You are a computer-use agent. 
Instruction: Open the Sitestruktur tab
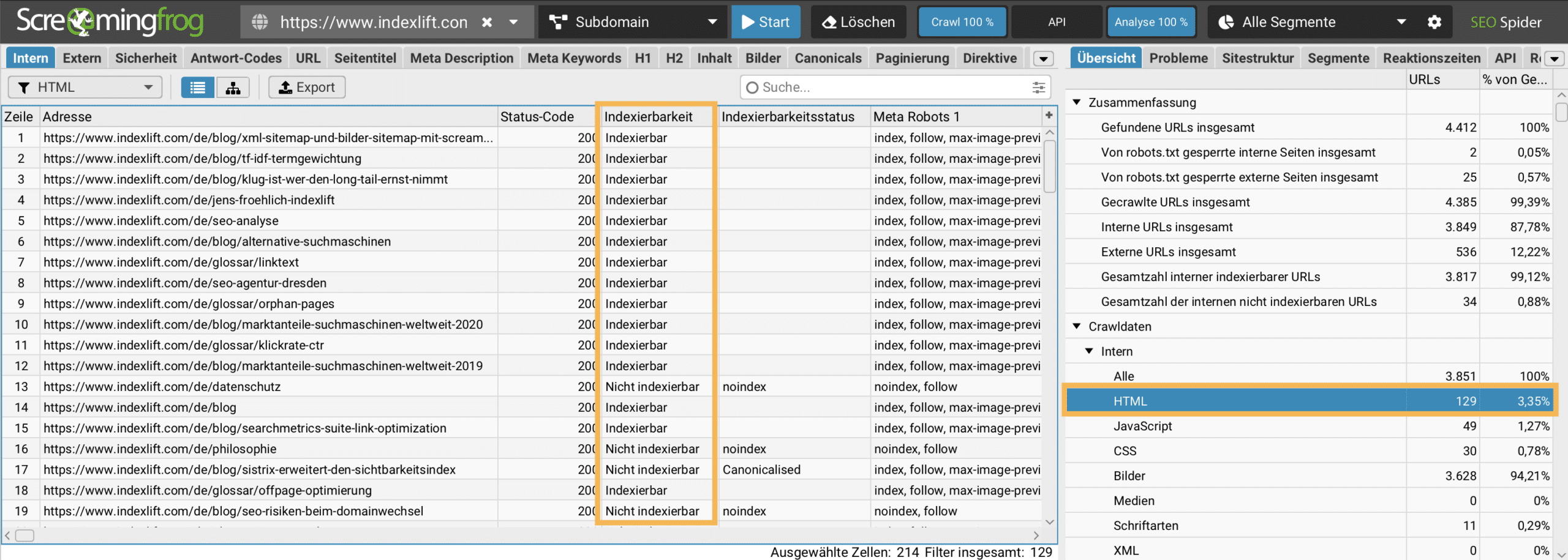pos(1258,58)
